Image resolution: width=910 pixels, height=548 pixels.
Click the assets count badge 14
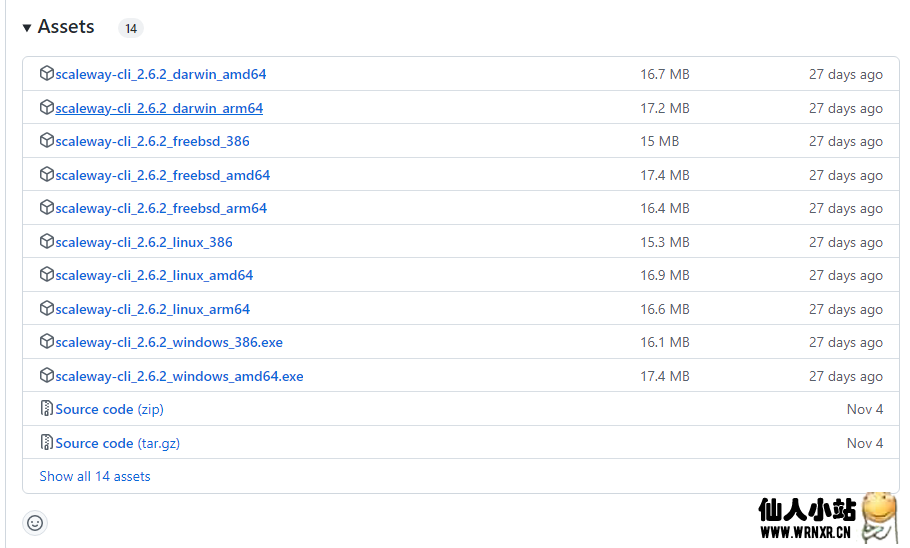tap(130, 29)
